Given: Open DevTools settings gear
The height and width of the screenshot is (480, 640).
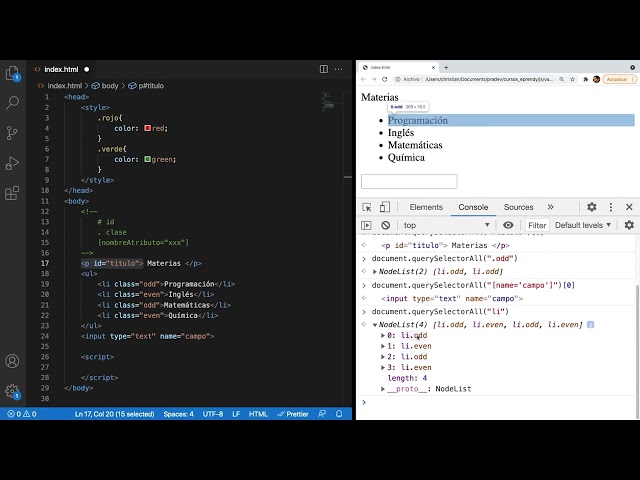Looking at the screenshot, I should 592,207.
